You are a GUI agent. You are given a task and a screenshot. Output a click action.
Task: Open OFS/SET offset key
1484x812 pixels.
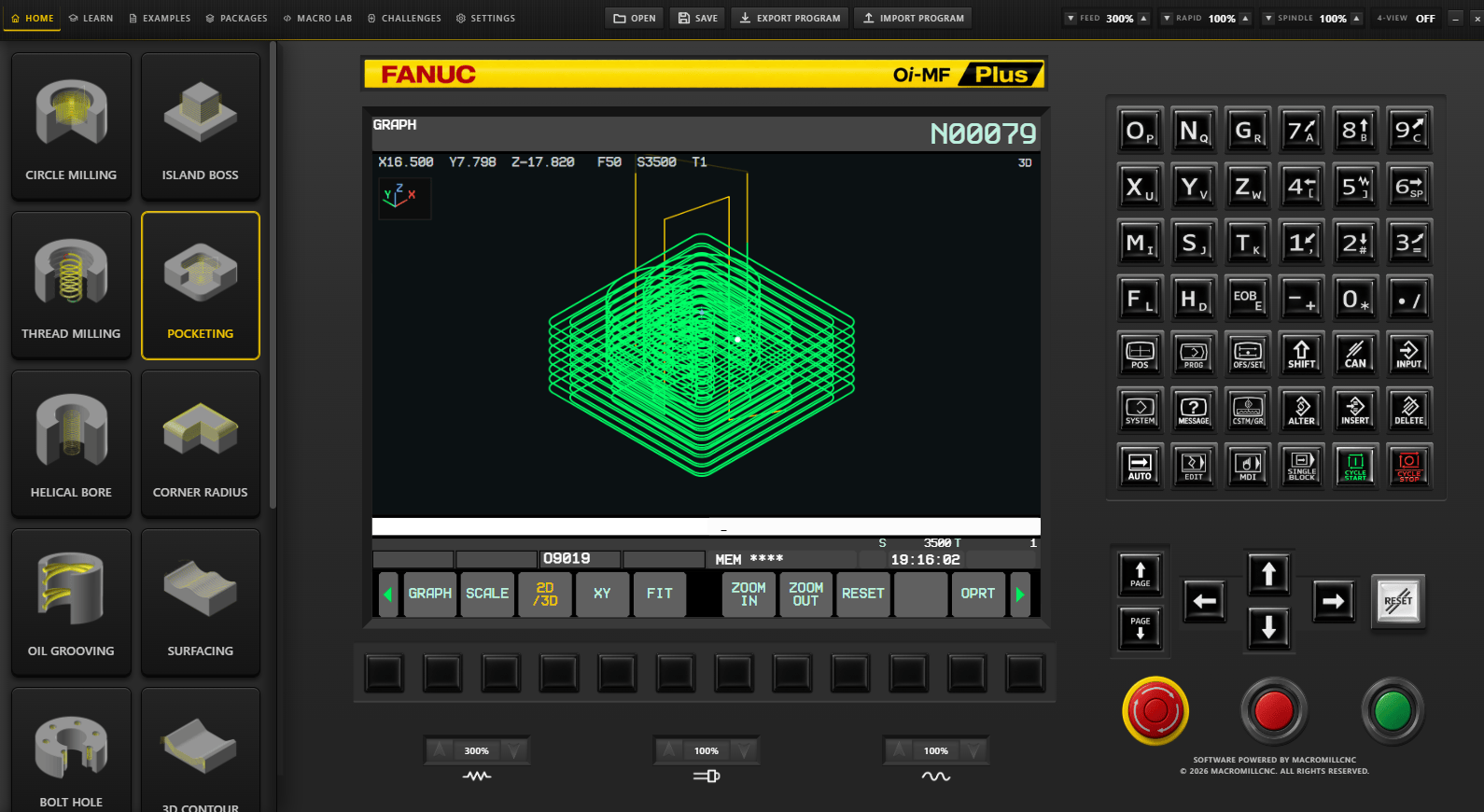1248,354
